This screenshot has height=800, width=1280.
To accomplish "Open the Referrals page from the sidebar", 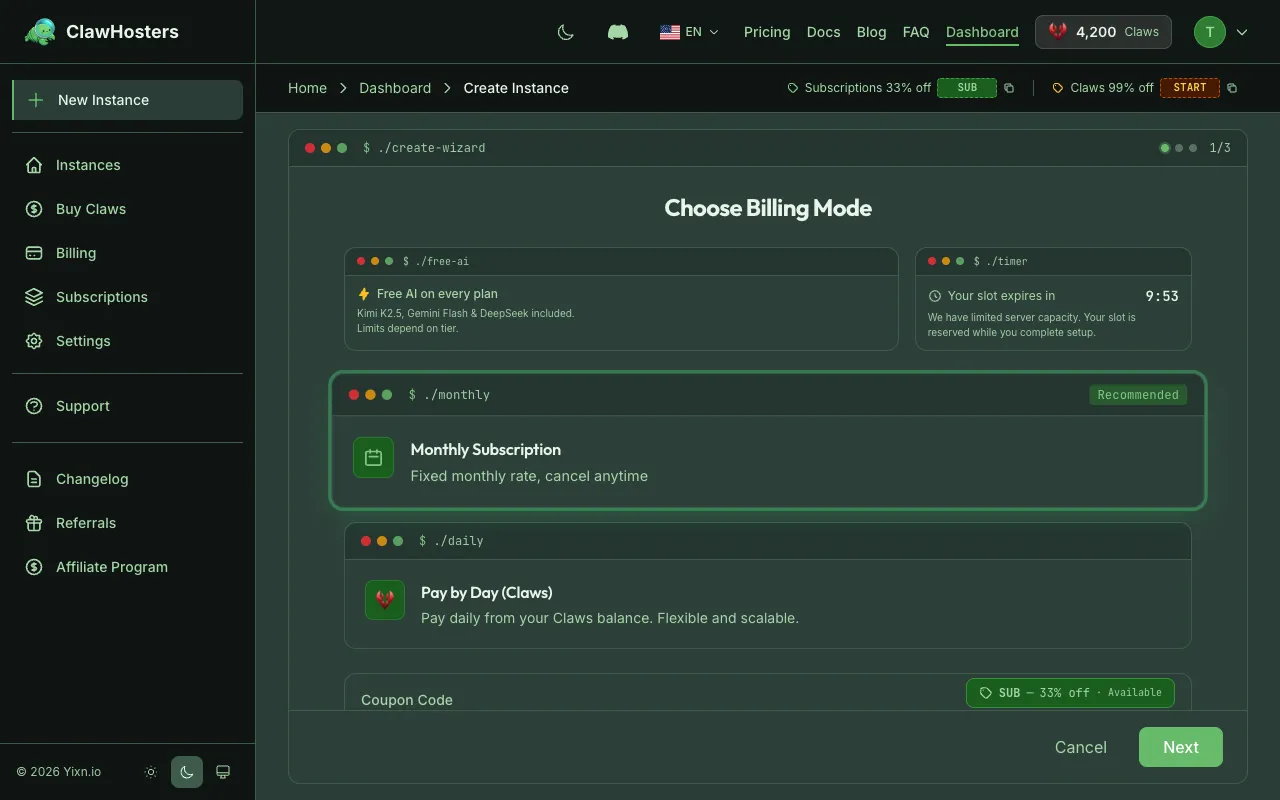I will (x=85, y=523).
